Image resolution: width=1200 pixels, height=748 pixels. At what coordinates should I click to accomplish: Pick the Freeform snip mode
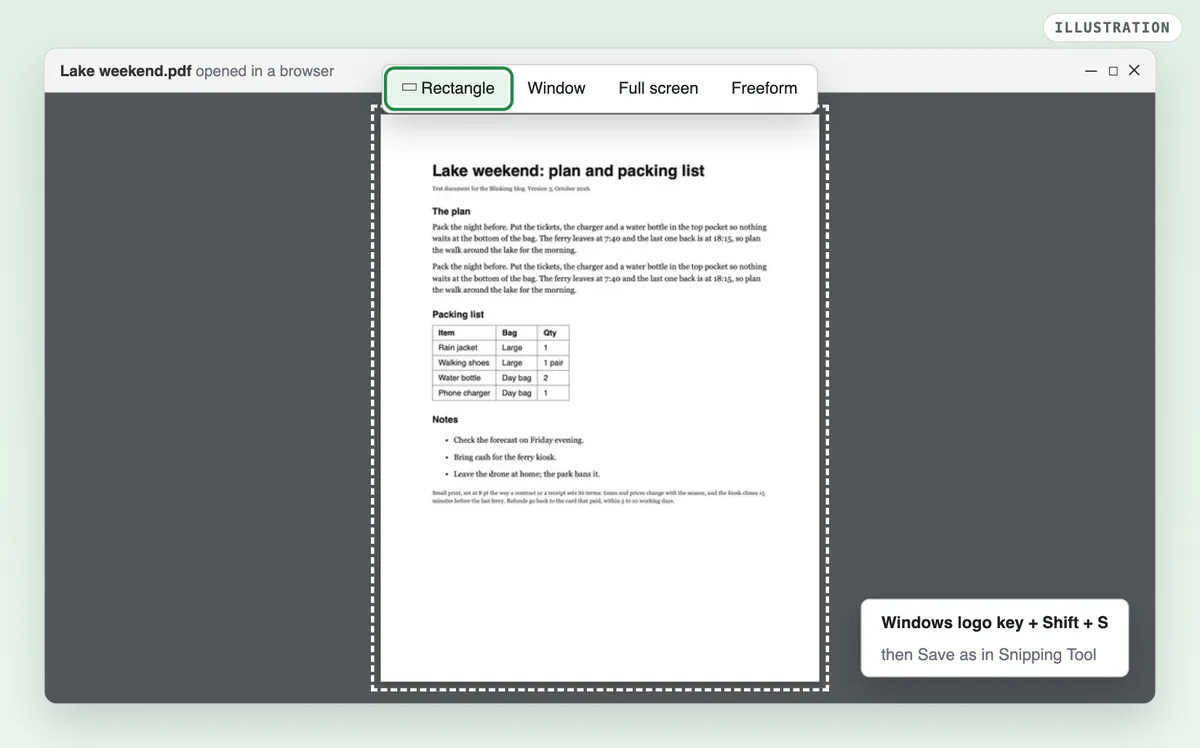pos(764,88)
